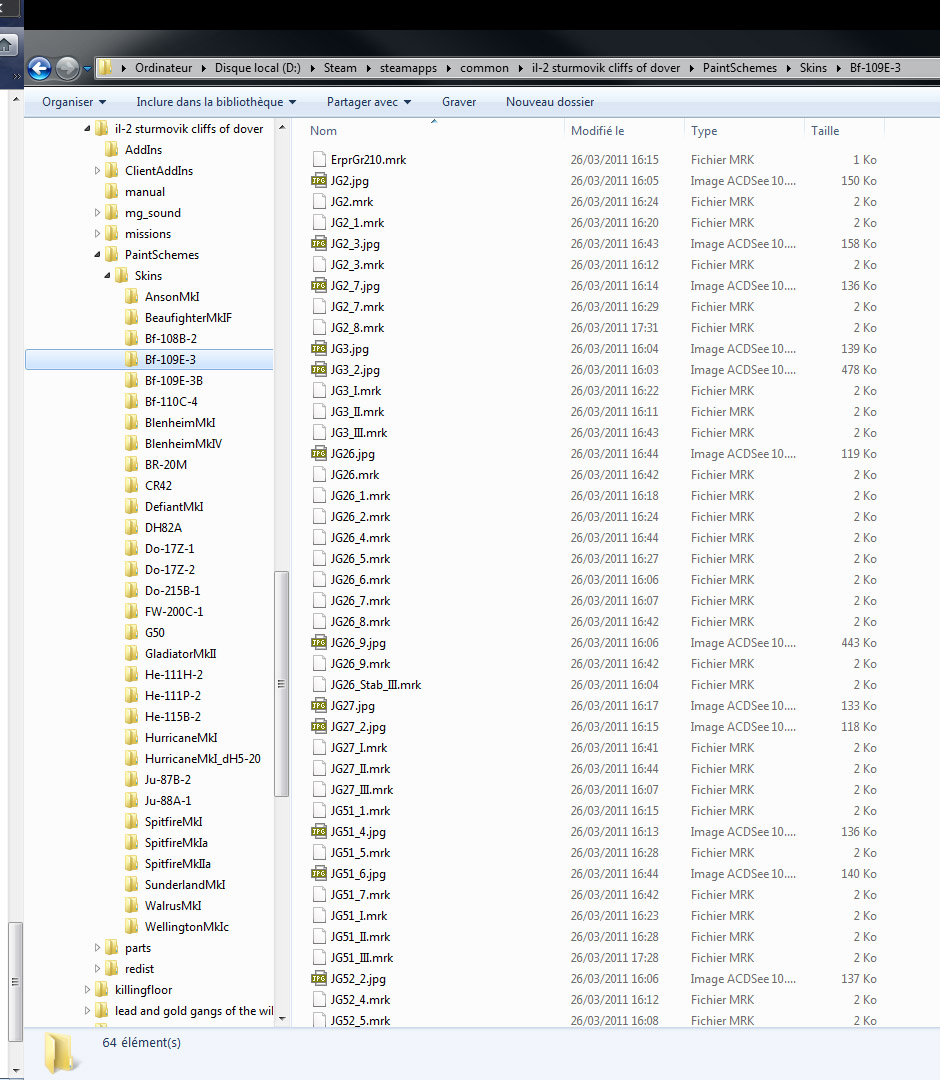This screenshot has height=1080, width=940.
Task: Open the Partager avec dropdown
Action: (369, 102)
